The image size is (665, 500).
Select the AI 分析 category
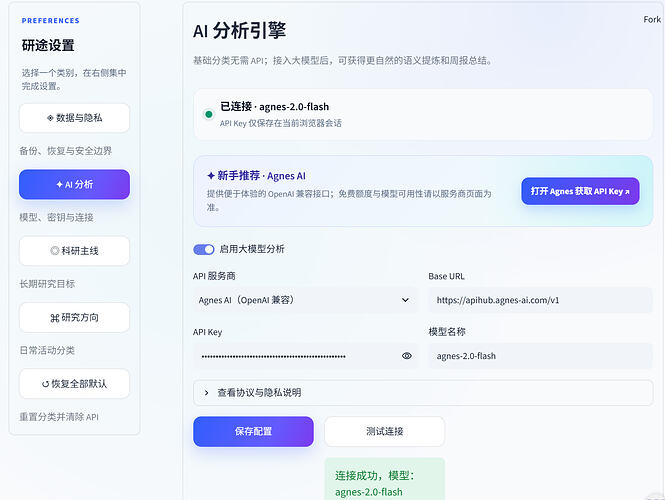point(74,184)
